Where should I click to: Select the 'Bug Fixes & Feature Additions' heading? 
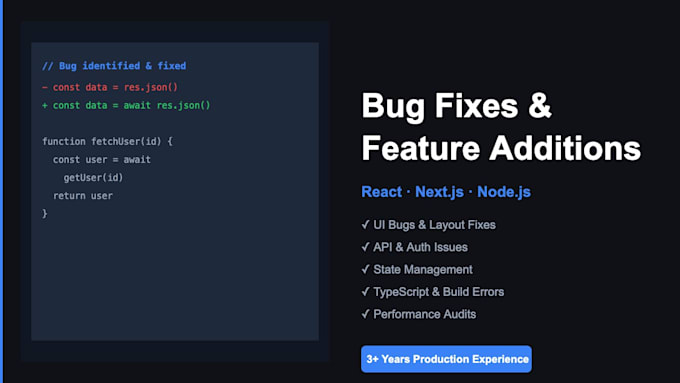pos(501,127)
